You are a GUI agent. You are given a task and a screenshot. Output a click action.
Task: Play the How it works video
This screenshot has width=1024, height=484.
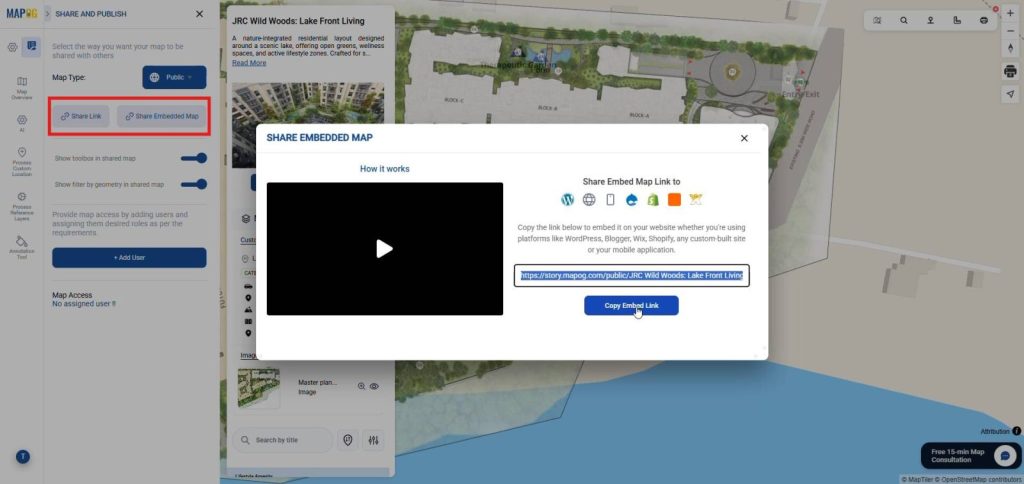pyautogui.click(x=385, y=249)
